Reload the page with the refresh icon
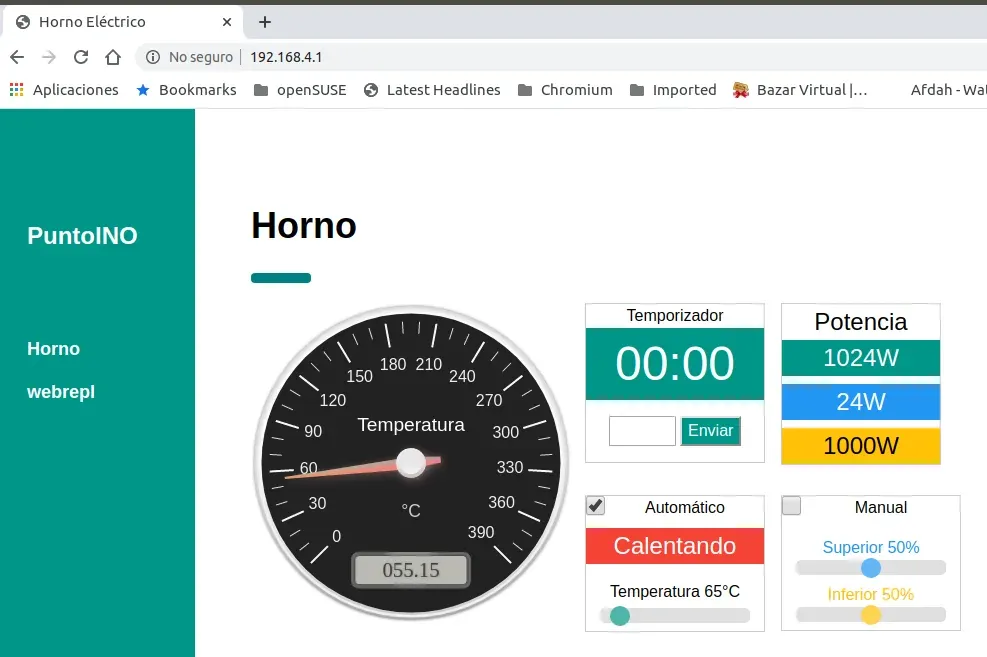987x657 pixels. (81, 57)
